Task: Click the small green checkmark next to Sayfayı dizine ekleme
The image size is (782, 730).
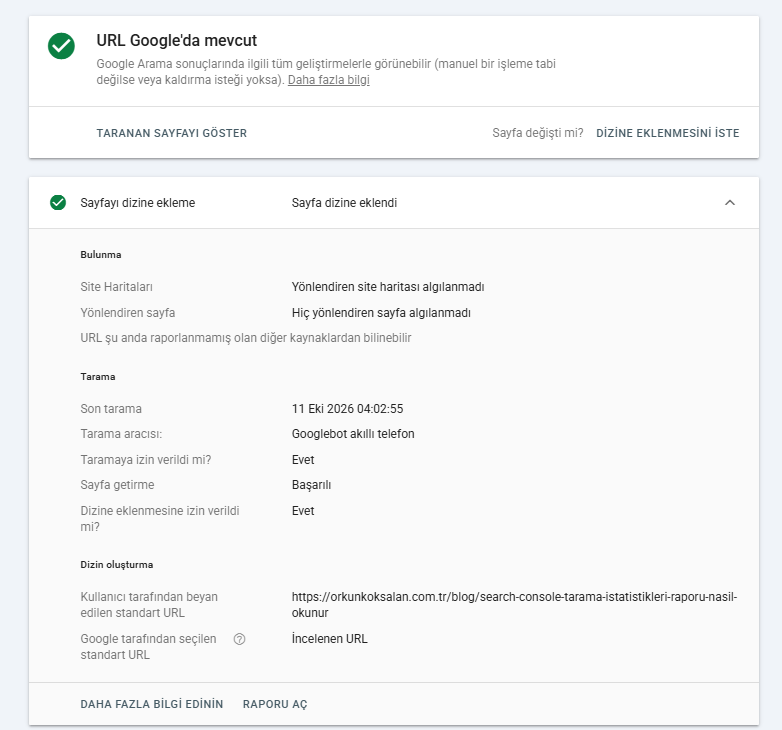Action: coord(58,202)
